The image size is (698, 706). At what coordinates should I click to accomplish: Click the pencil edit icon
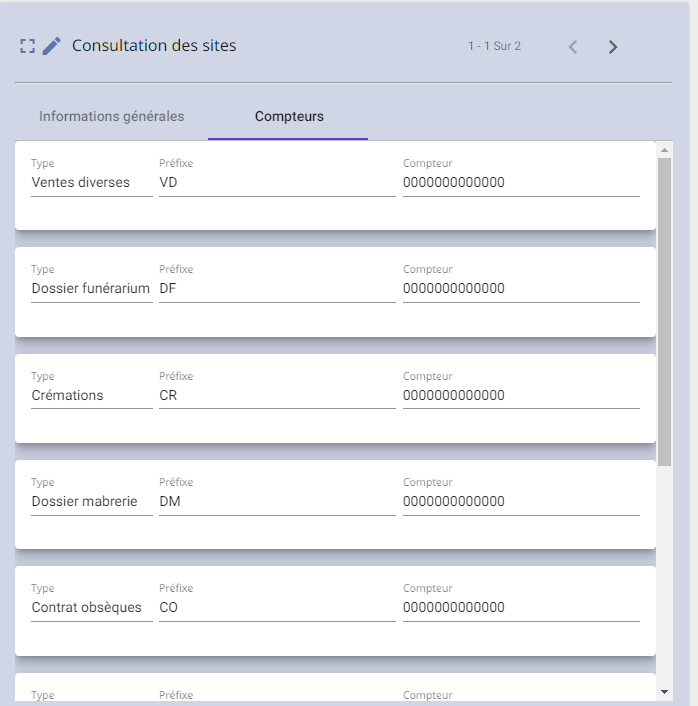click(x=51, y=46)
